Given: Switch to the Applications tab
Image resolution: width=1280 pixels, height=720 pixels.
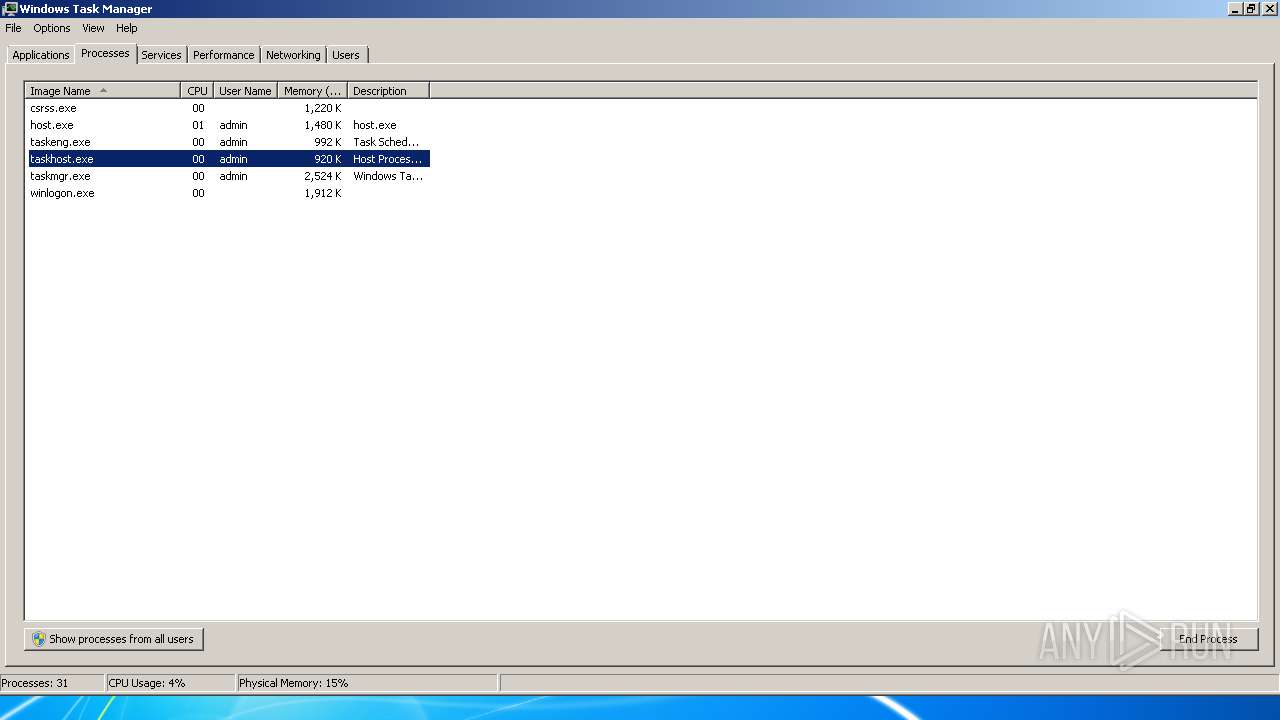Looking at the screenshot, I should click(x=41, y=55).
